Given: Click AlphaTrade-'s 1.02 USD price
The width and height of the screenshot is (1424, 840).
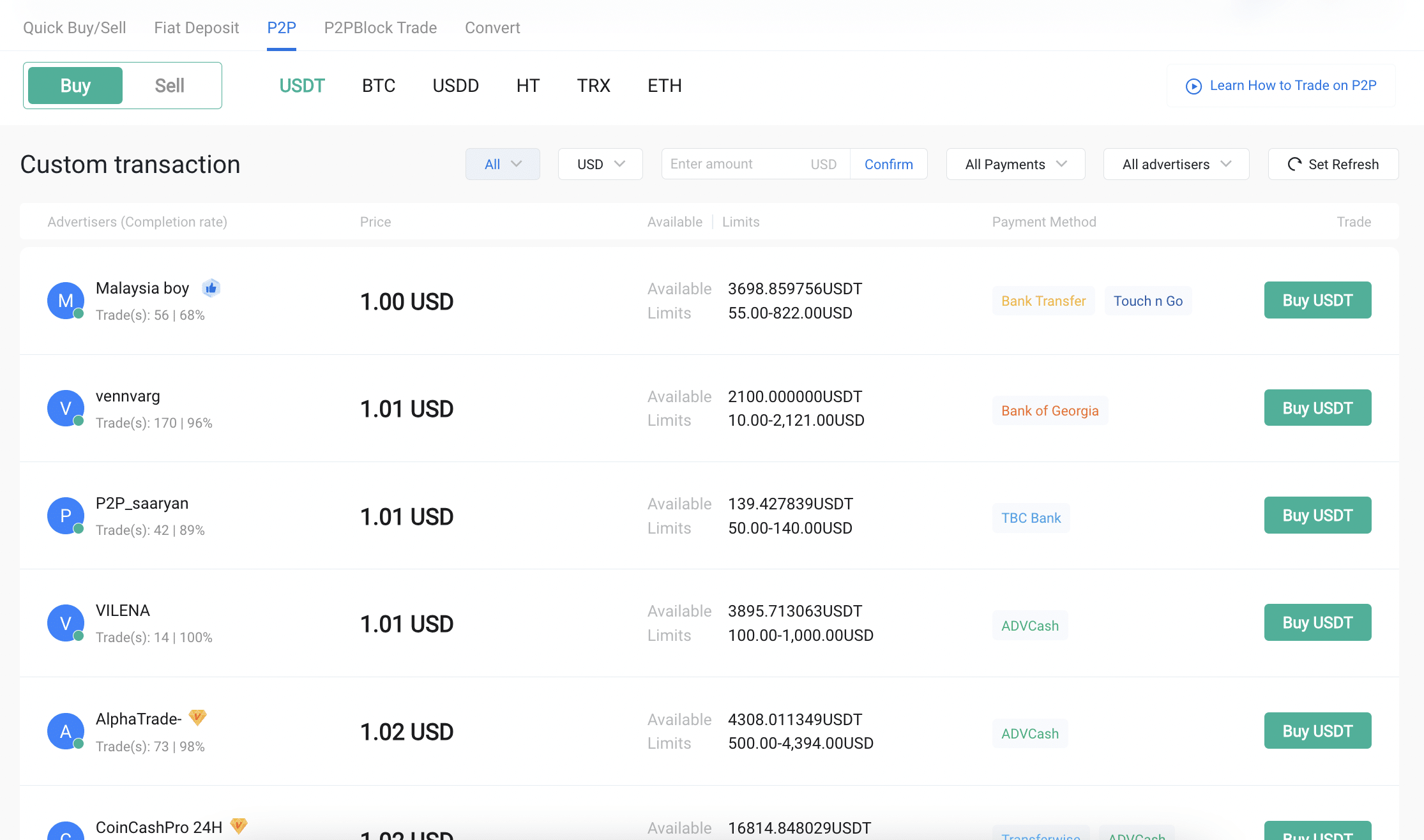Looking at the screenshot, I should click(407, 731).
